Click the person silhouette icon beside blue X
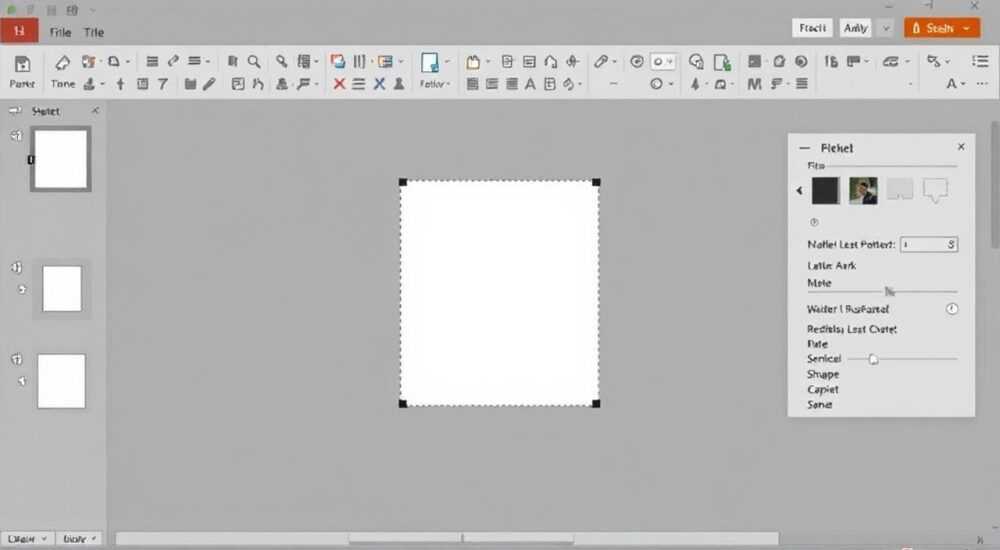This screenshot has height=550, width=1000. 399,84
